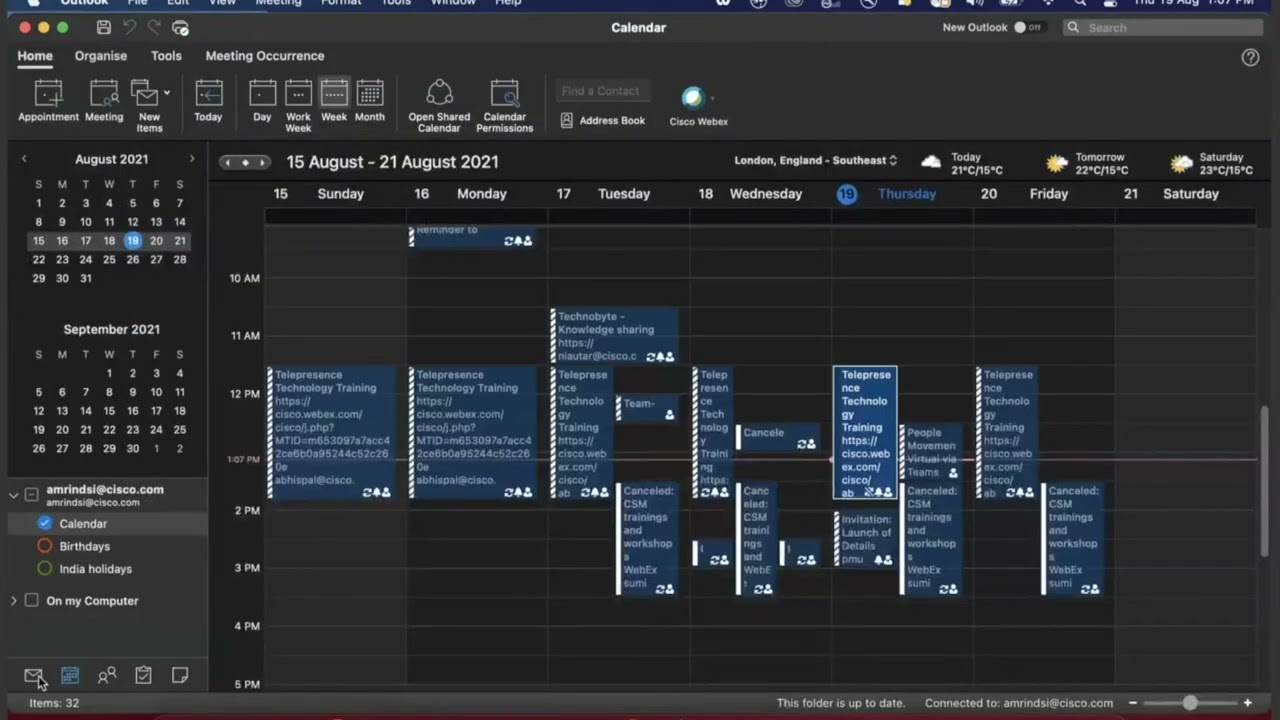Open the Format menu in the menu bar
This screenshot has width=1280, height=720.
click(x=341, y=3)
